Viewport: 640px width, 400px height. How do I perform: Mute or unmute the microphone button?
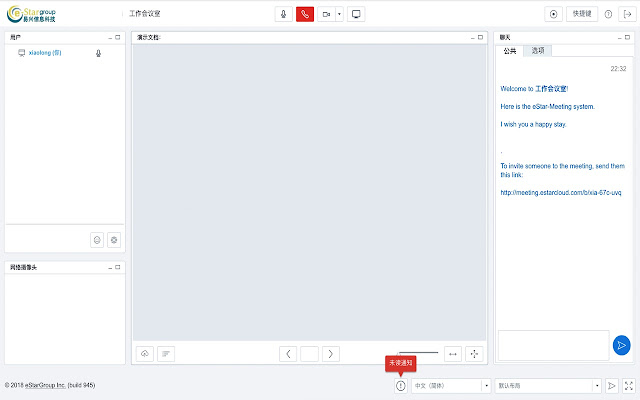pos(283,14)
